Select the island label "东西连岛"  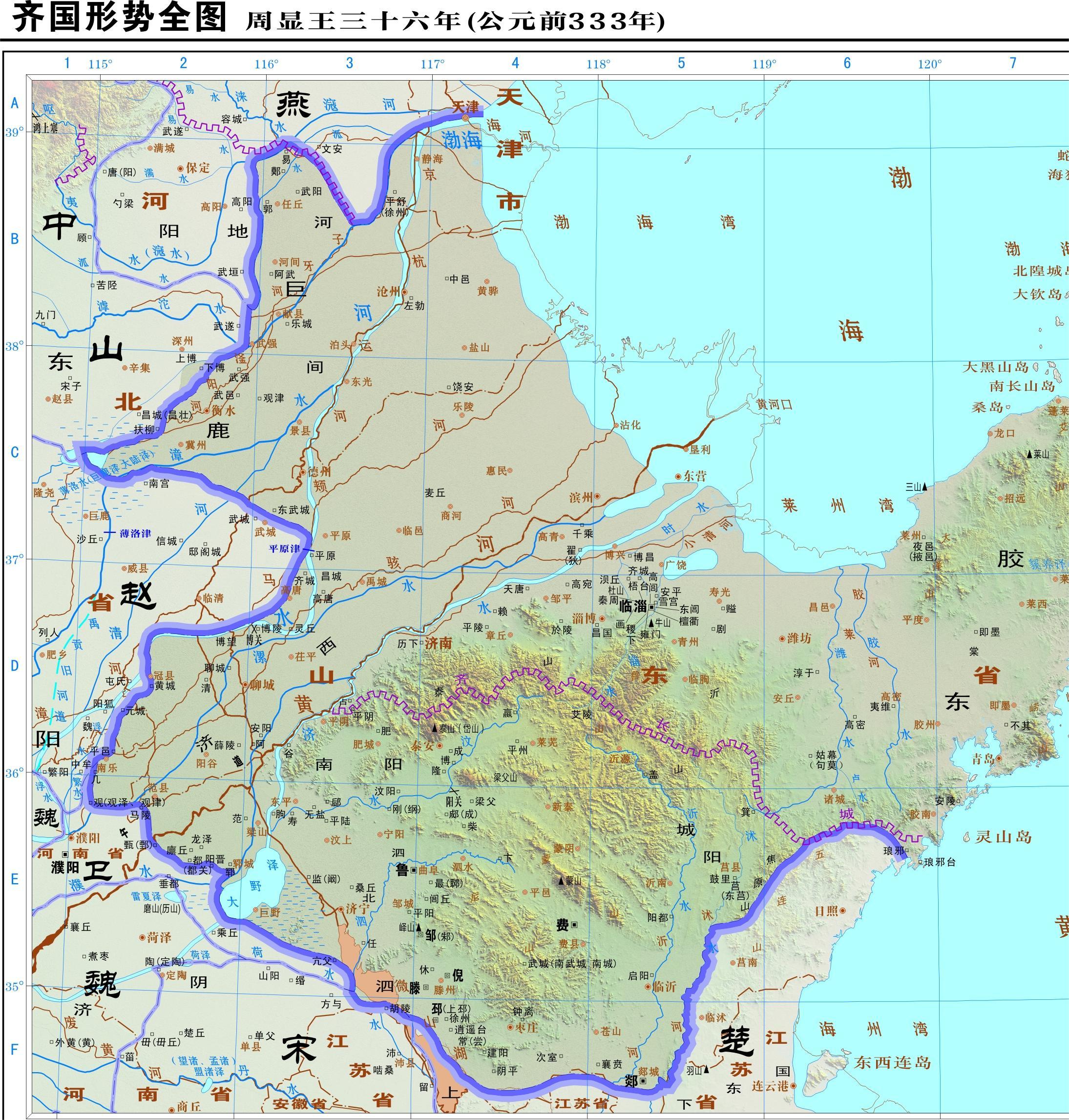[892, 1062]
